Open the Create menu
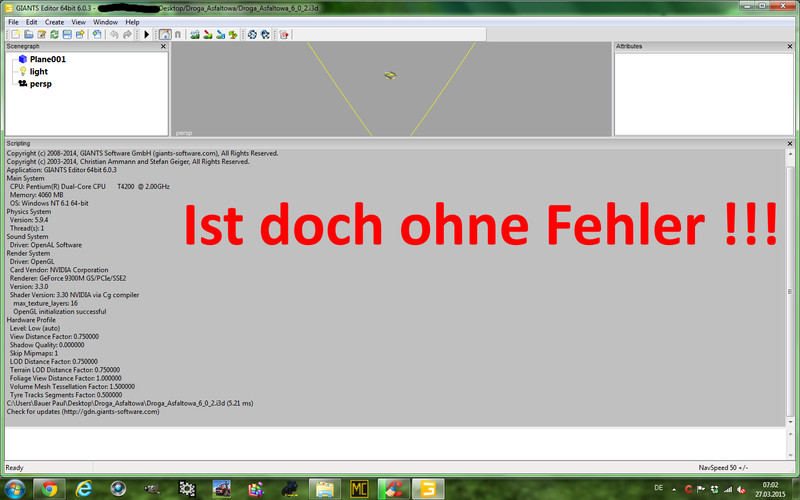800x500 pixels. click(54, 21)
